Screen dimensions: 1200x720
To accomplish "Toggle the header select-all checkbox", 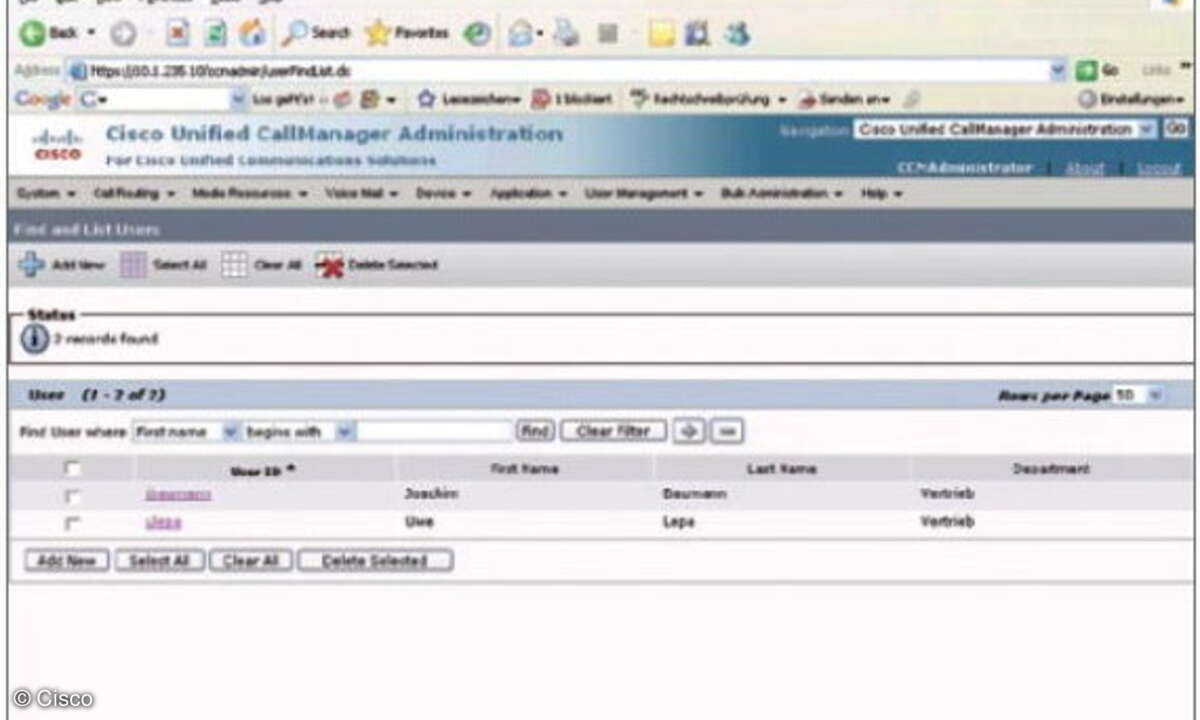I will (73, 468).
